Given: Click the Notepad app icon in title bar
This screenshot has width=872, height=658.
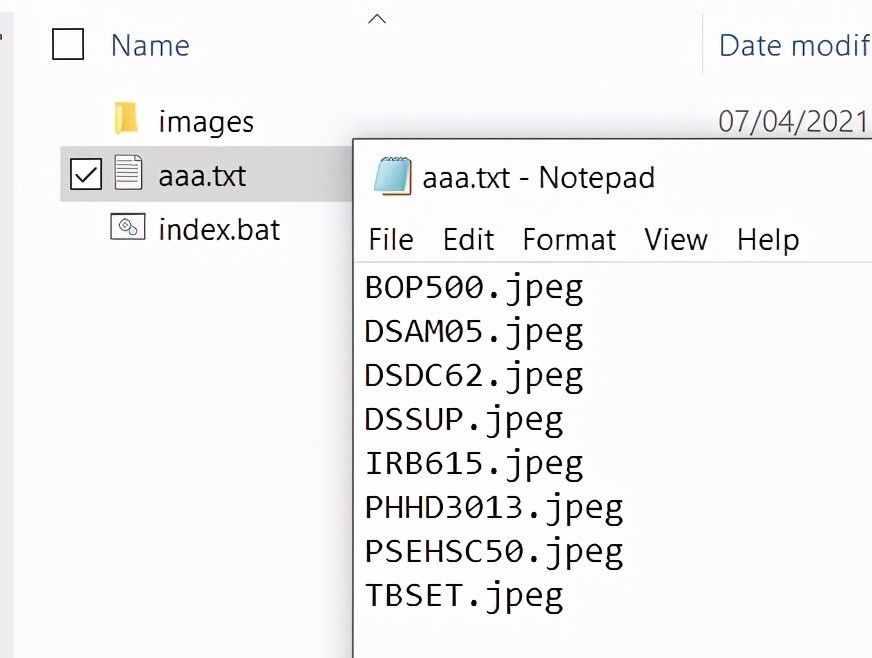Looking at the screenshot, I should click(x=393, y=176).
